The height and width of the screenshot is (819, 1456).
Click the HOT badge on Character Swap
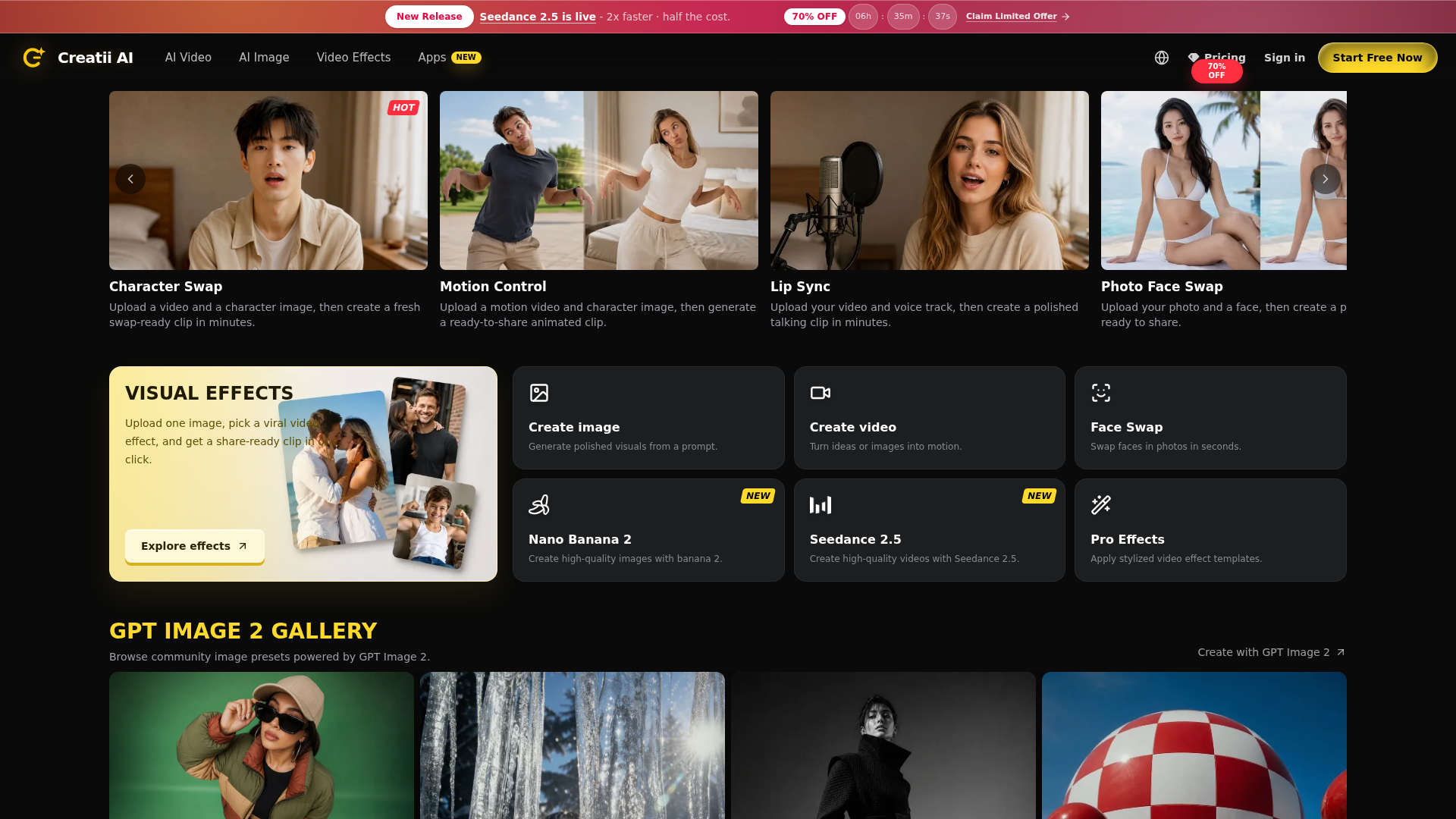point(403,108)
